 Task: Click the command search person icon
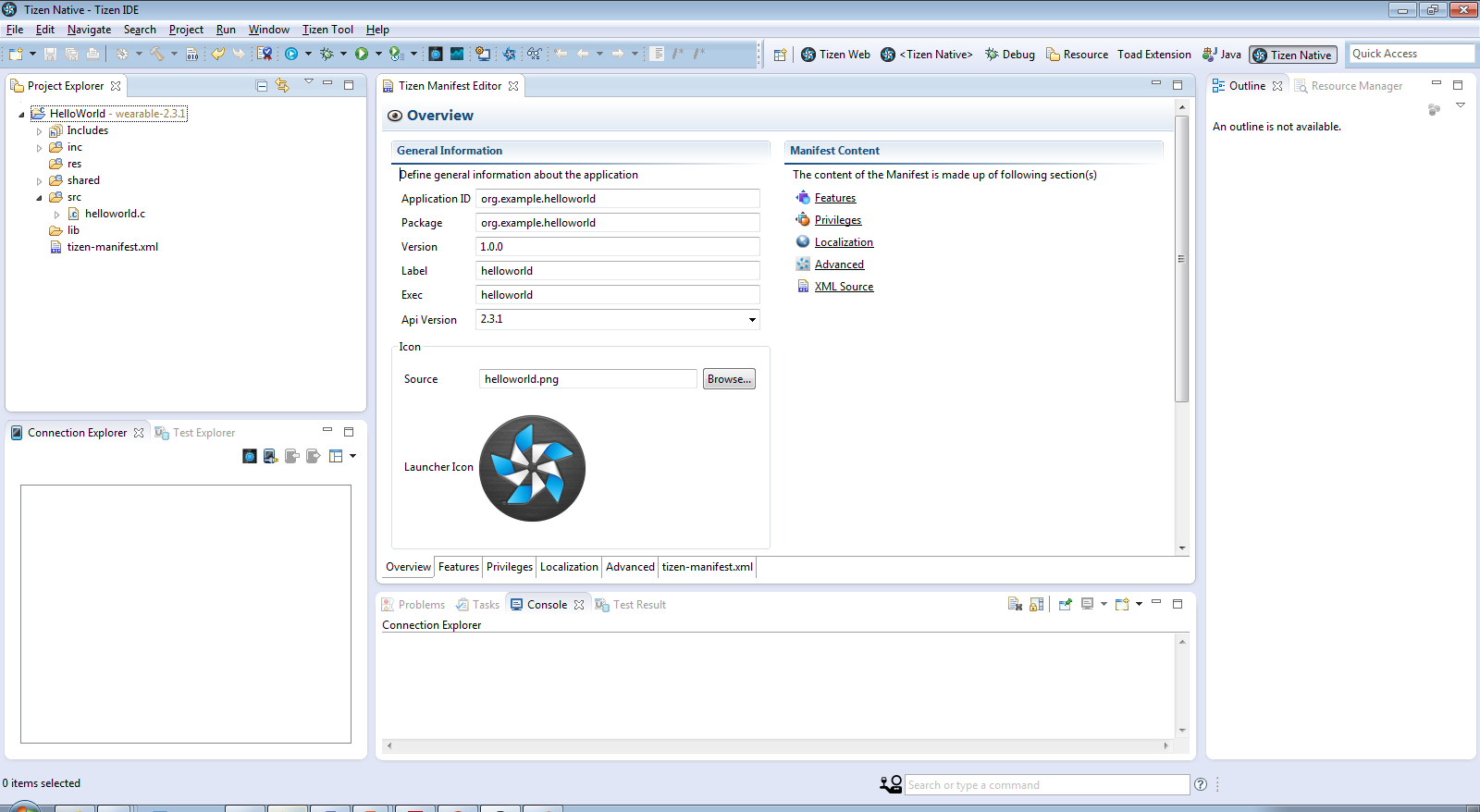tap(891, 784)
